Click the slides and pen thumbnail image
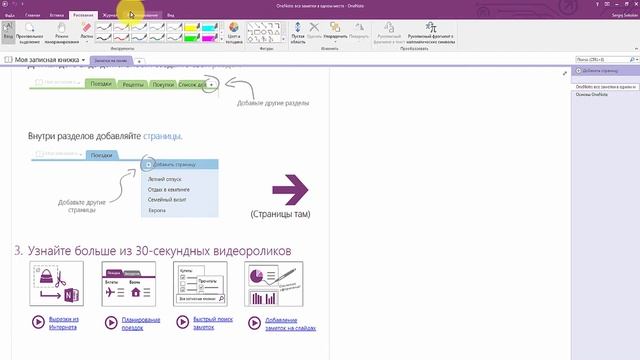Viewport: 640px width, 360px height. pyautogui.click(x=274, y=284)
